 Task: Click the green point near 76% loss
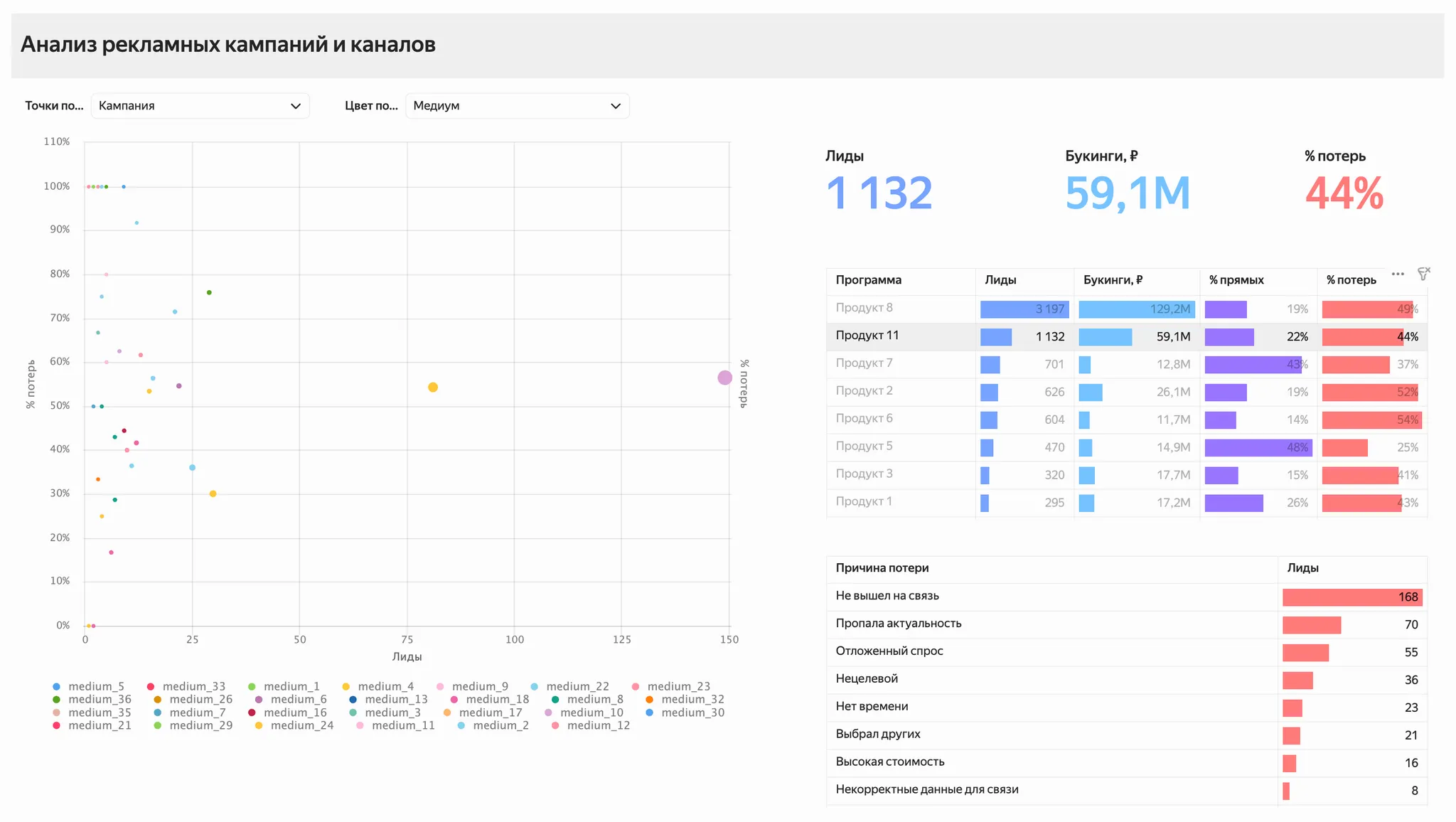point(209,293)
